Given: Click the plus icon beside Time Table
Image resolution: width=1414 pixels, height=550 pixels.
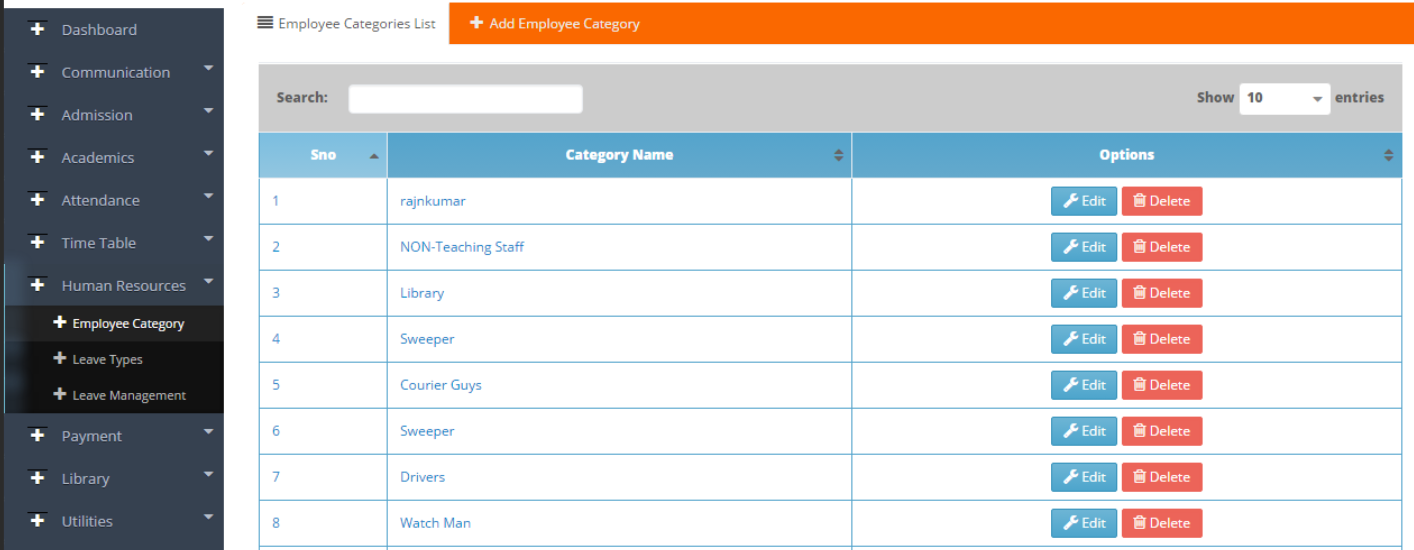Looking at the screenshot, I should (38, 242).
